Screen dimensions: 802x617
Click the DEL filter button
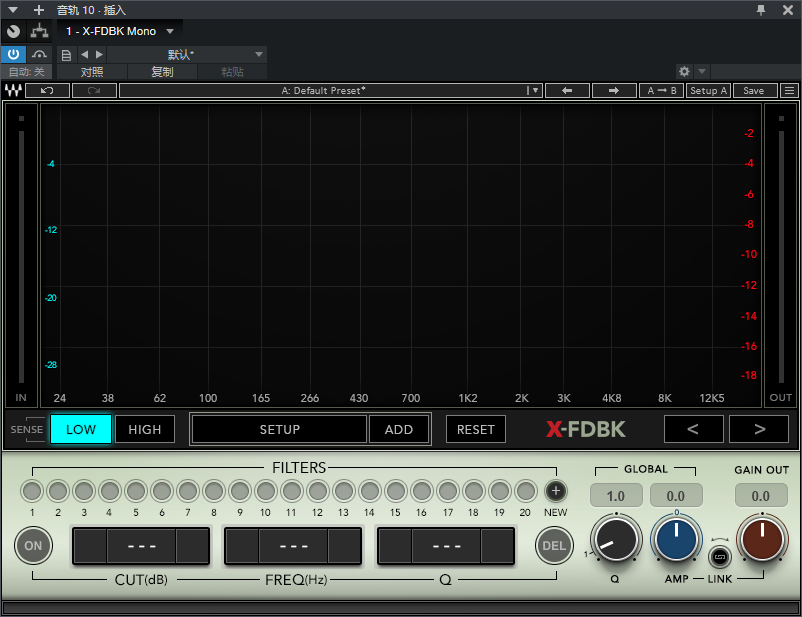click(554, 545)
